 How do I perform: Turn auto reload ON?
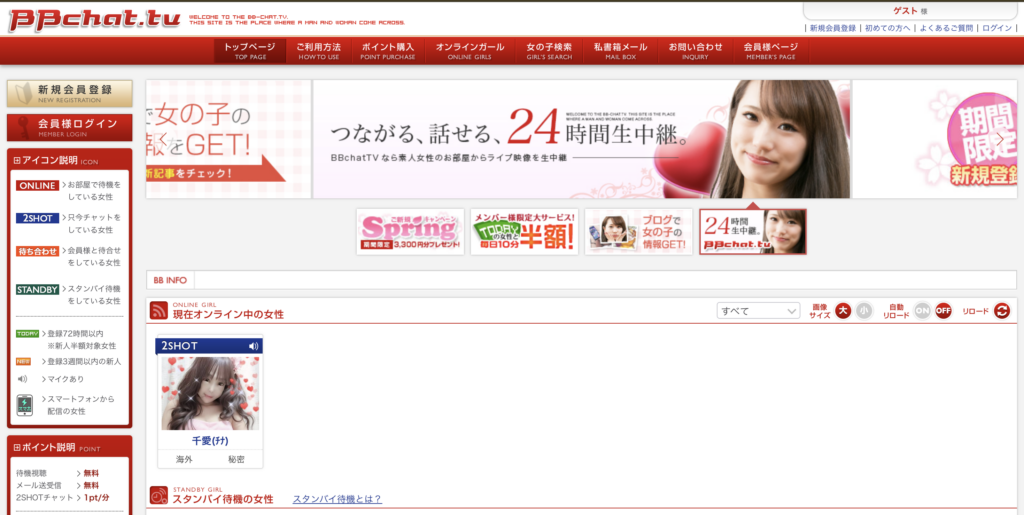click(x=921, y=311)
